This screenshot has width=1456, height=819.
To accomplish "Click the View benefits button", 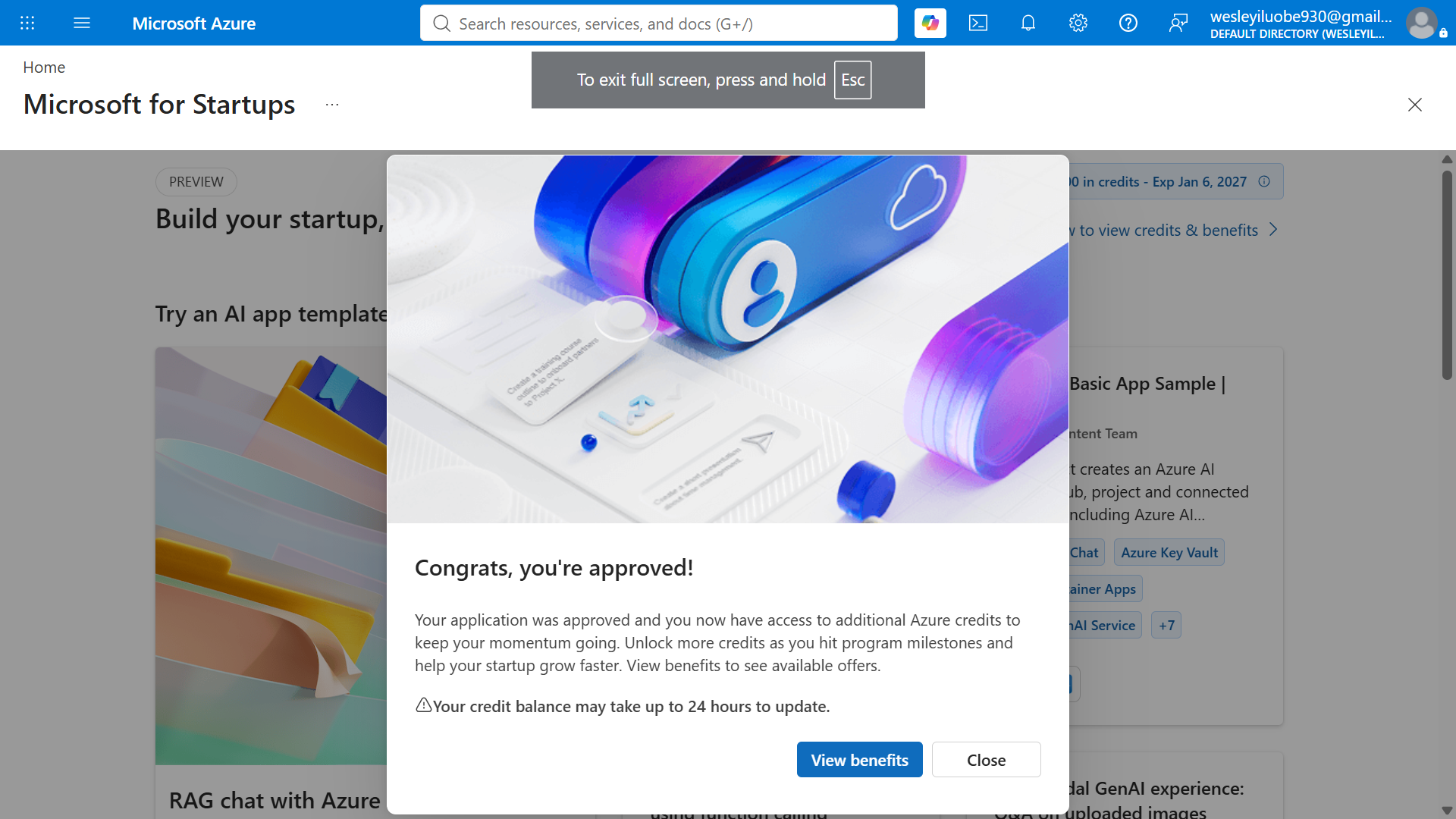I will (860, 760).
